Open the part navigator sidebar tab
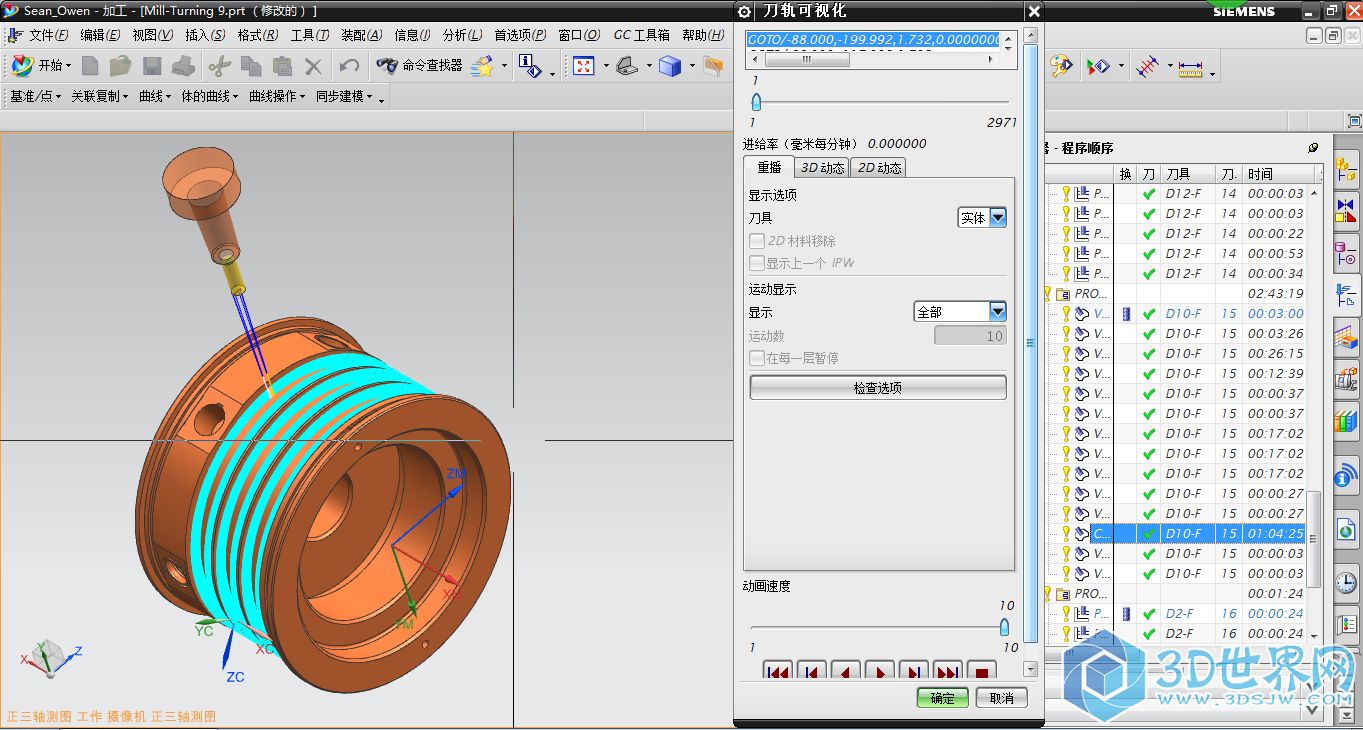This screenshot has width=1363, height=730. [1346, 254]
